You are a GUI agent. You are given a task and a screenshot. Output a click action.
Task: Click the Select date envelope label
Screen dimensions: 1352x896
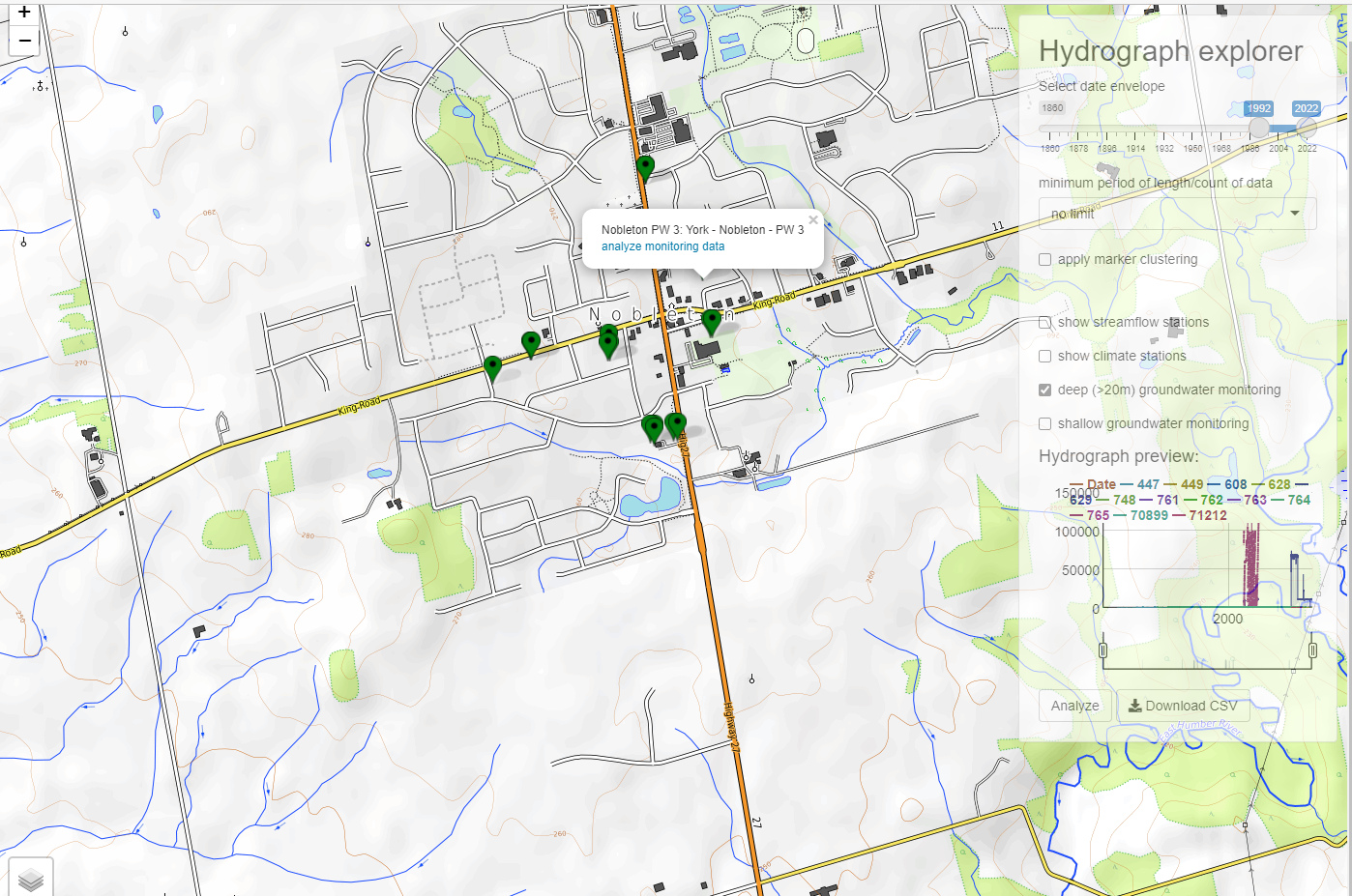coord(1102,86)
